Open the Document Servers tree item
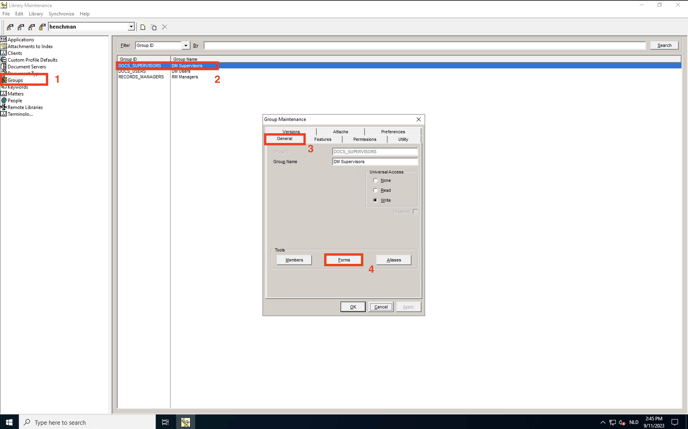688x429 pixels. coord(26,67)
